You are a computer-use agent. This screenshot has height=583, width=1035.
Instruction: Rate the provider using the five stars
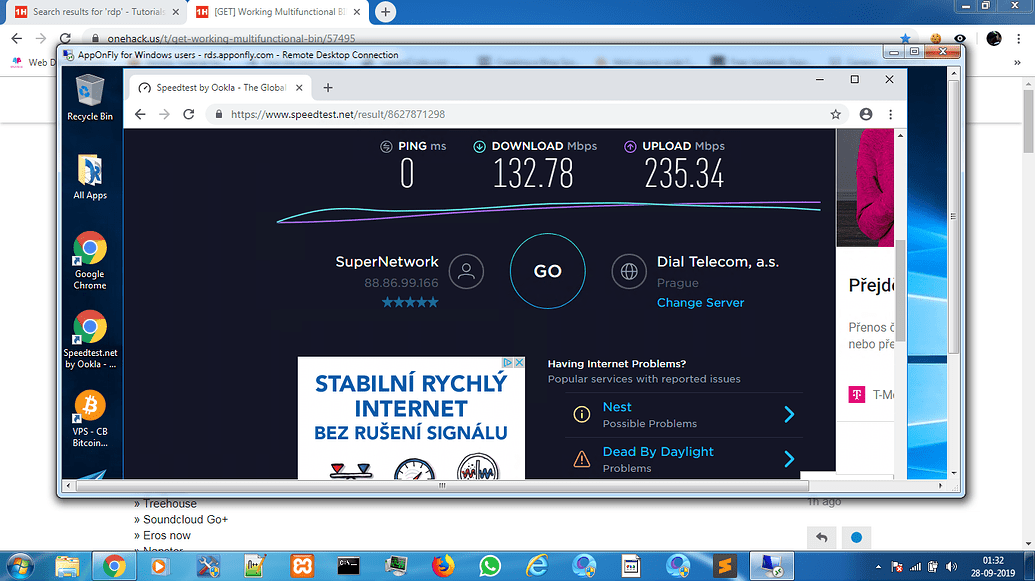click(410, 302)
